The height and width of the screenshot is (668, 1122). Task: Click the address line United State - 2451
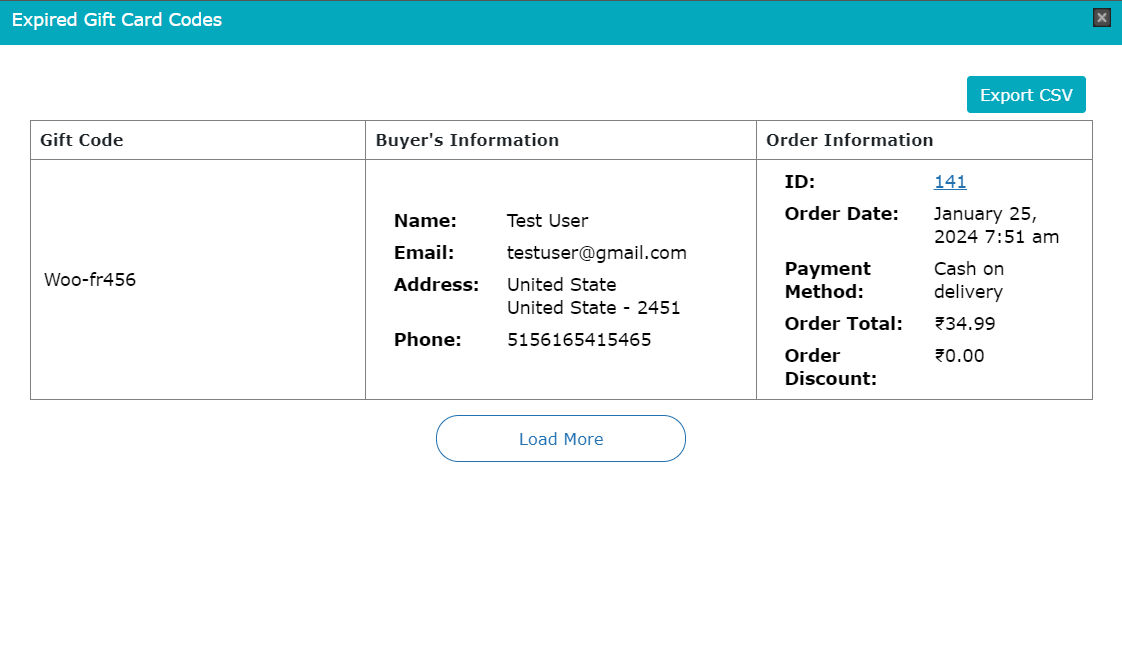(x=593, y=308)
